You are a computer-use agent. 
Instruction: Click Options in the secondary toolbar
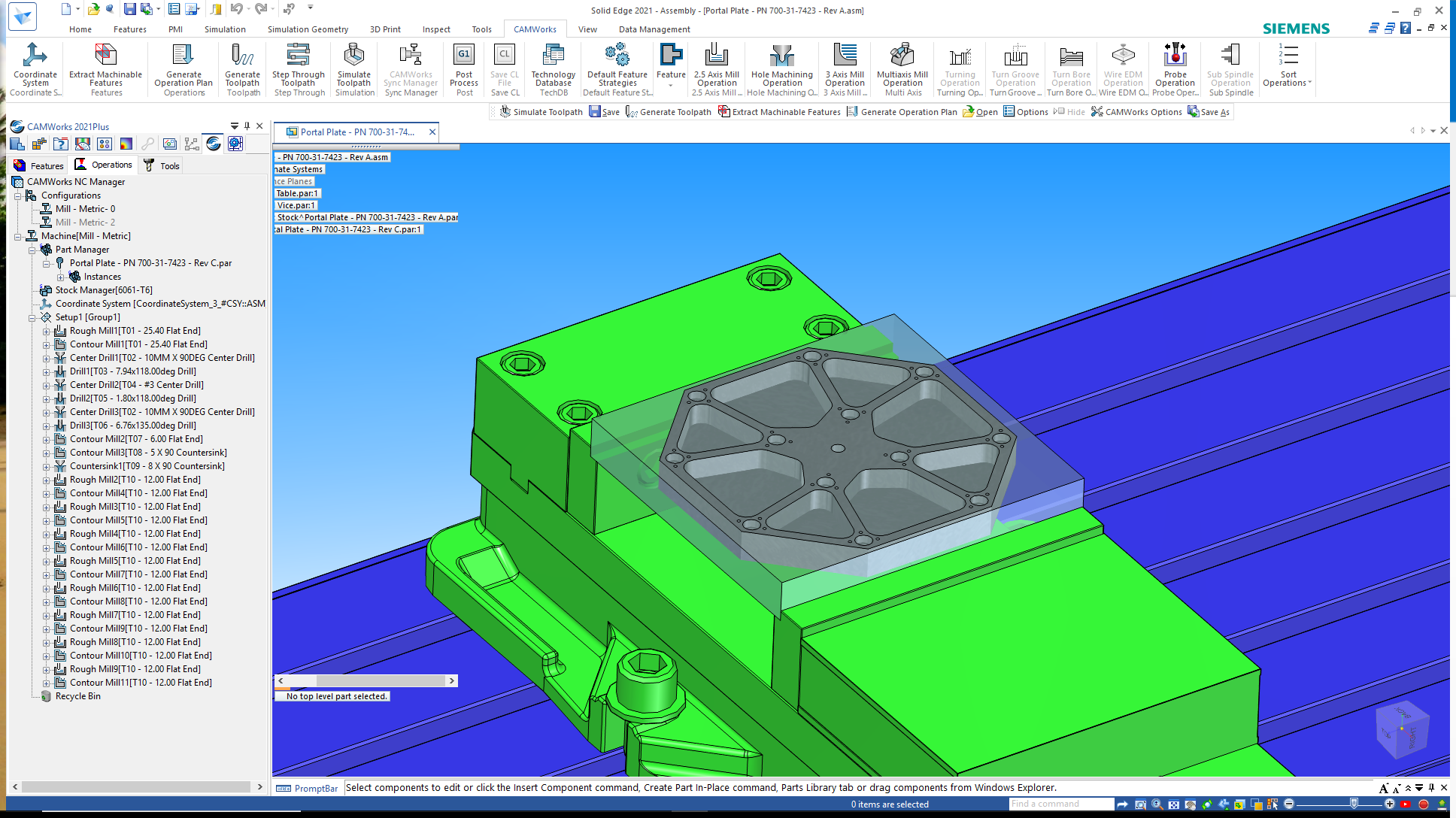tap(1026, 112)
